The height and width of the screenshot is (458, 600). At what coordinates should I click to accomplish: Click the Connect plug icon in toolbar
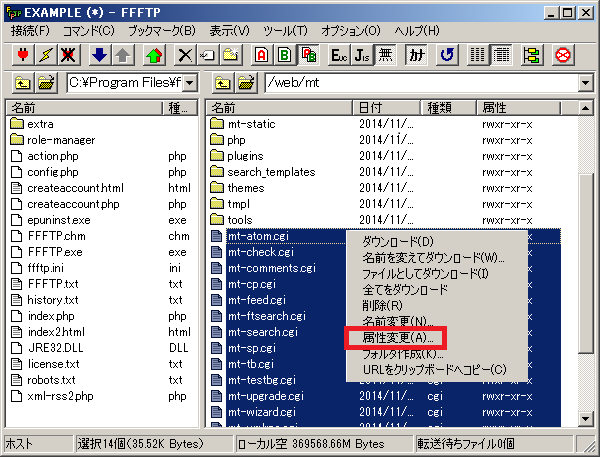[x=23, y=55]
